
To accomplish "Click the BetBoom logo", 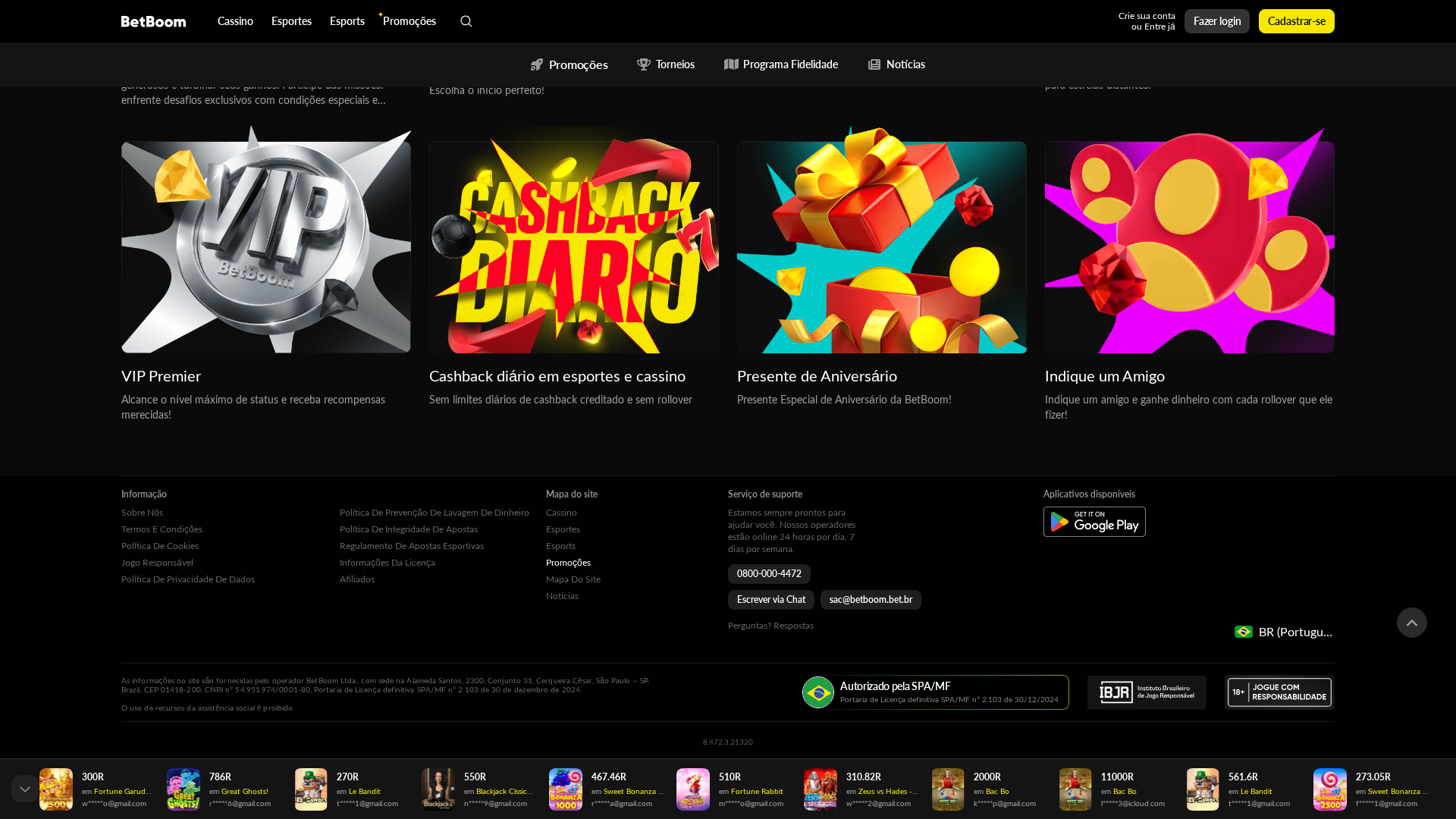I will point(153,21).
